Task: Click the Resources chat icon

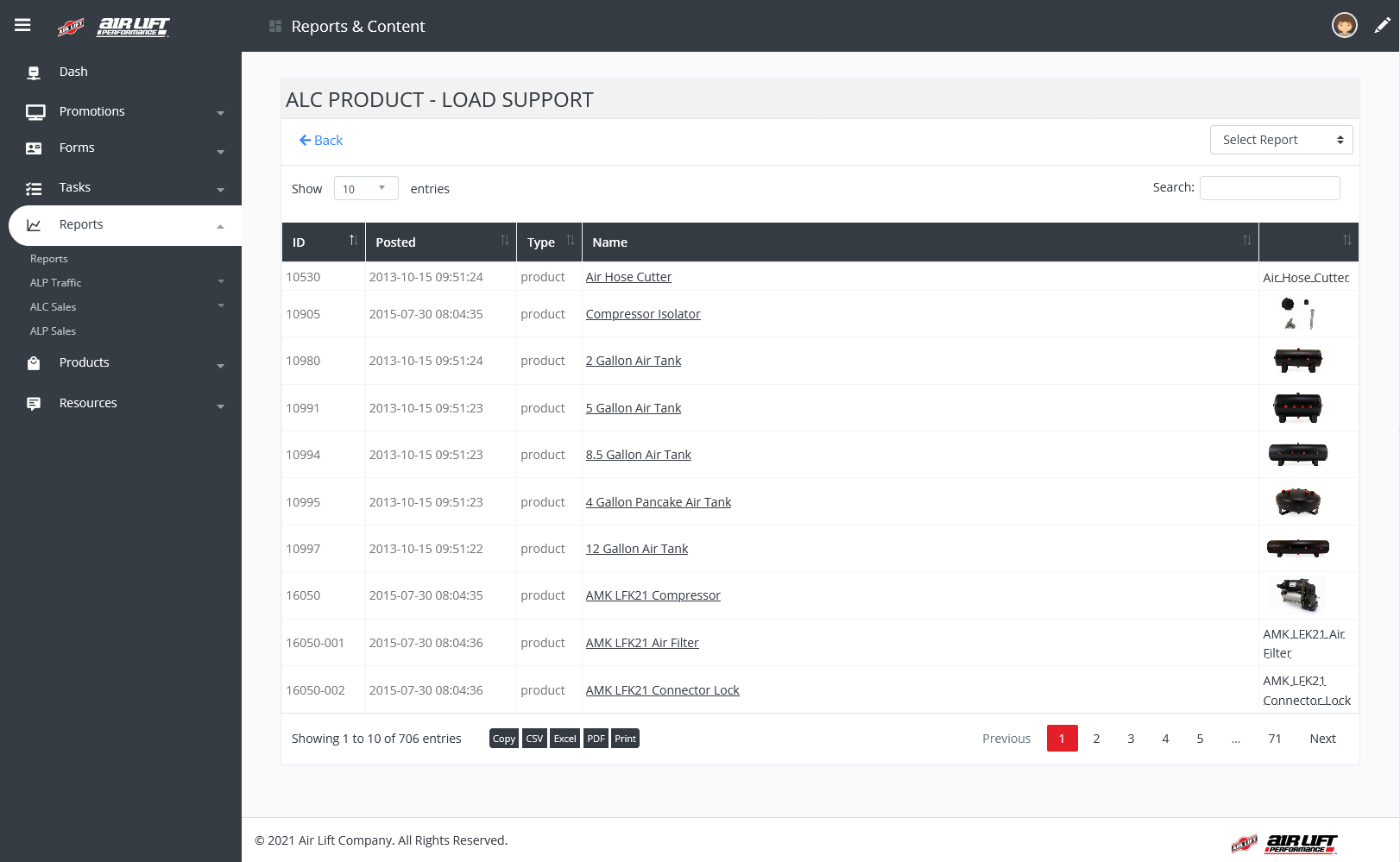Action: [34, 404]
